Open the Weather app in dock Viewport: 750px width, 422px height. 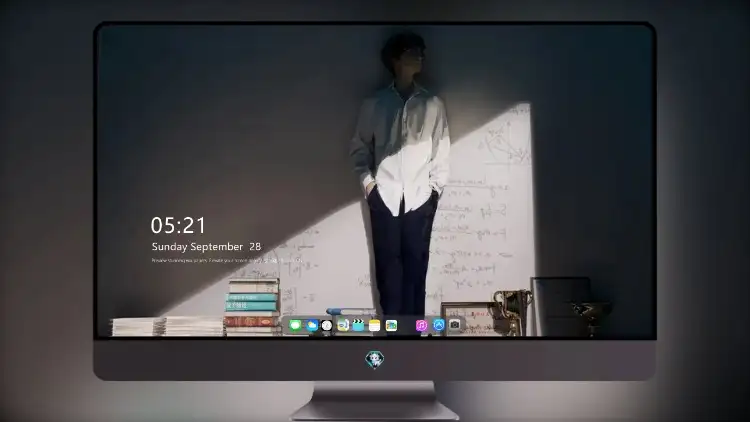pyautogui.click(x=311, y=325)
